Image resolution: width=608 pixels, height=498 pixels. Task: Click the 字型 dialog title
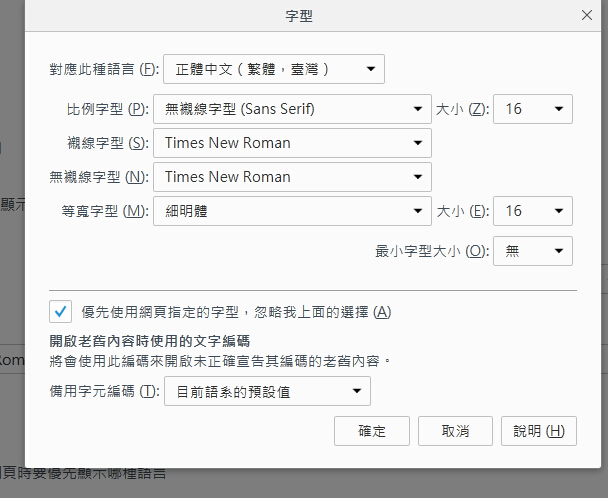click(300, 15)
